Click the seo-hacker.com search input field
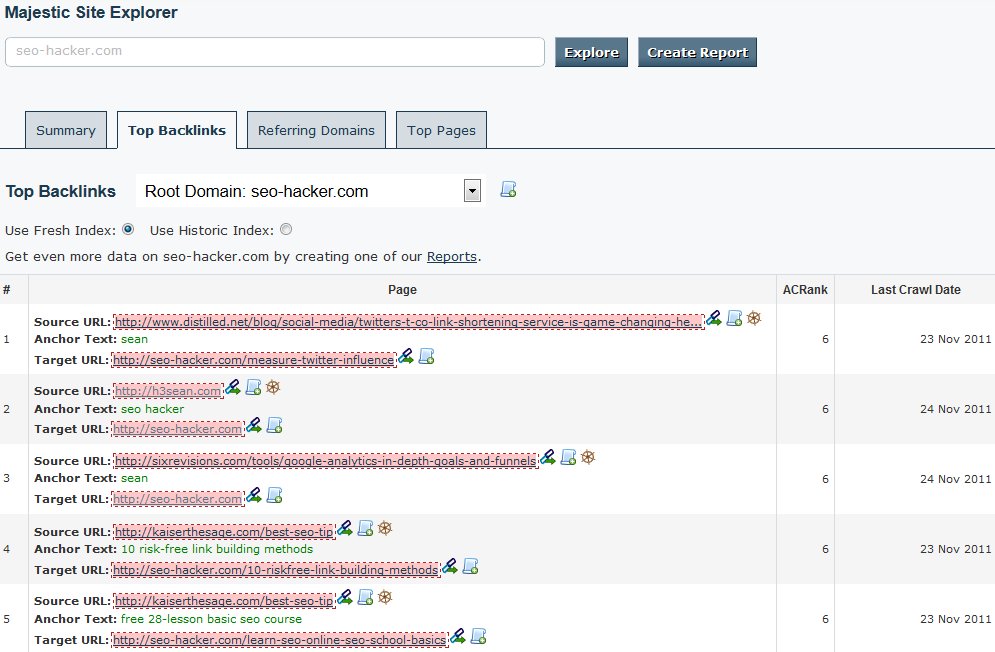995x652 pixels. (x=275, y=52)
